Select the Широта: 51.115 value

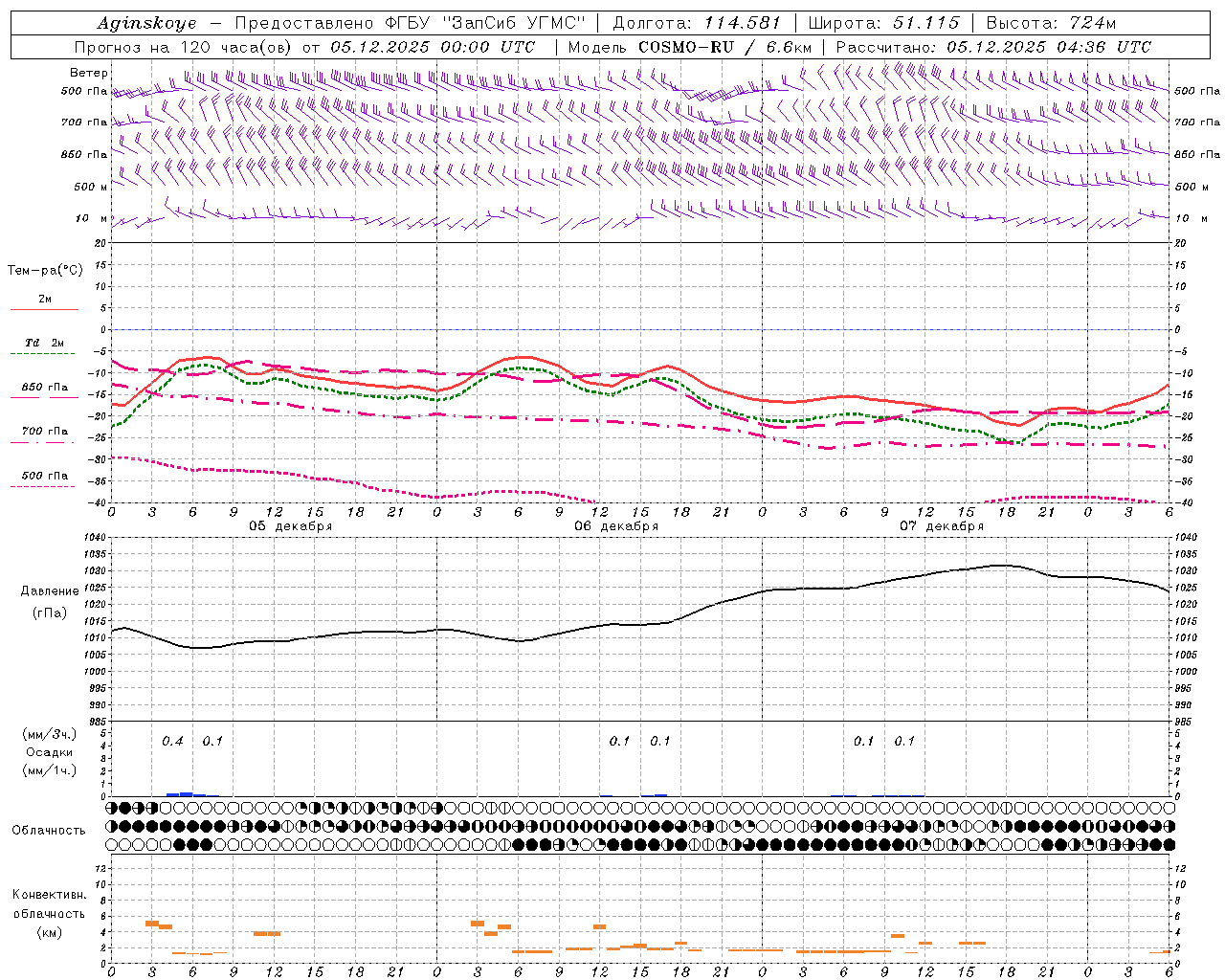pyautogui.click(x=883, y=23)
